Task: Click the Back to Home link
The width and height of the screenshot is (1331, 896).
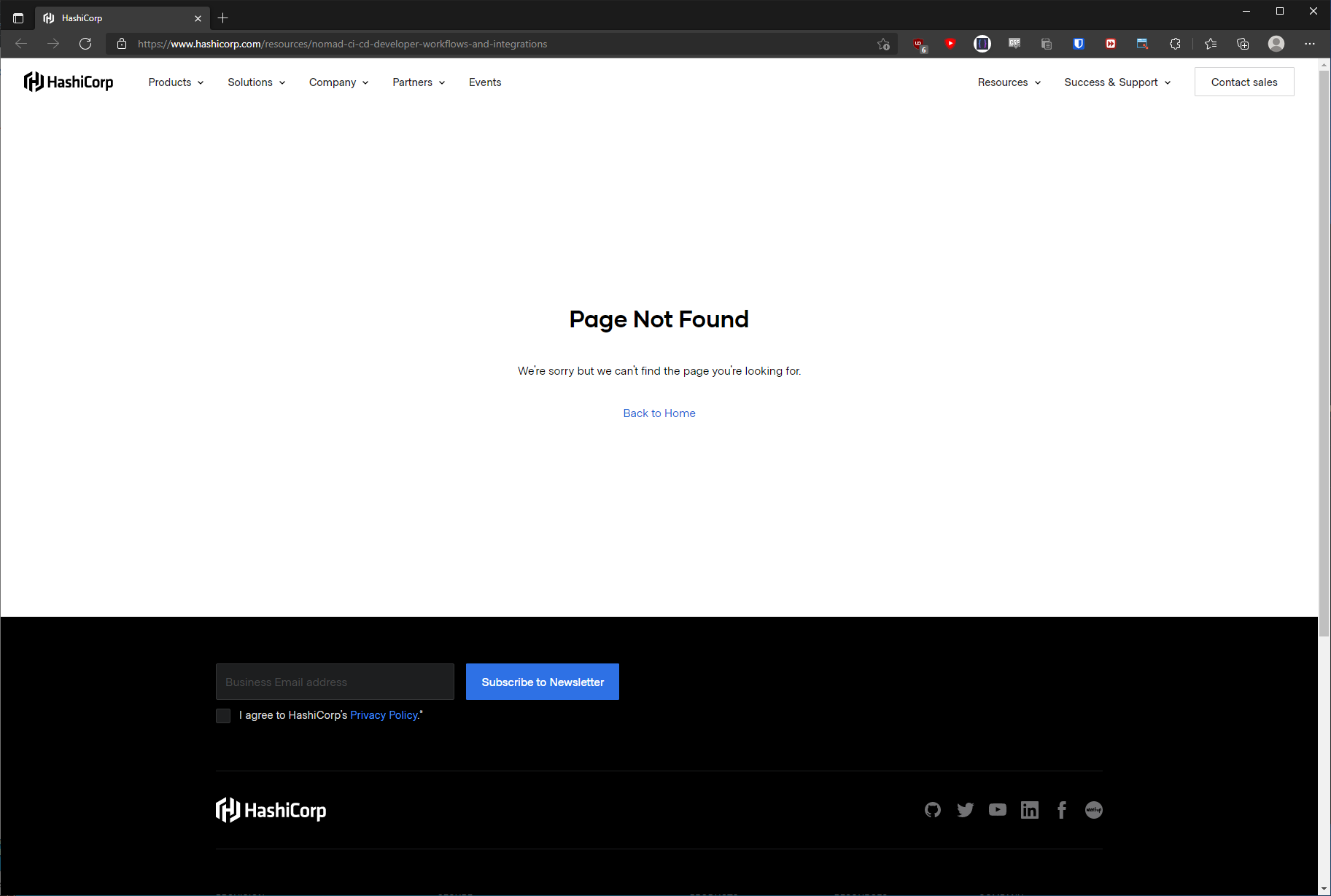Action: click(659, 413)
